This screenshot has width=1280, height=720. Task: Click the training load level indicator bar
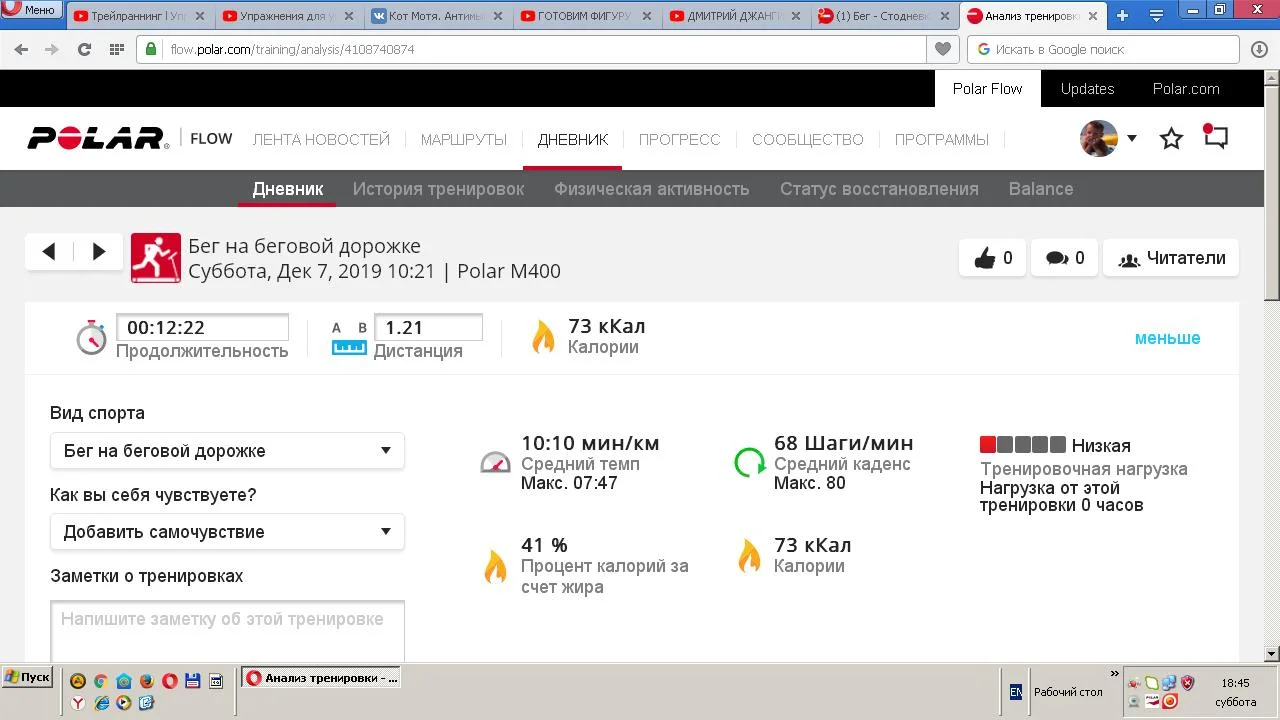(x=1022, y=445)
